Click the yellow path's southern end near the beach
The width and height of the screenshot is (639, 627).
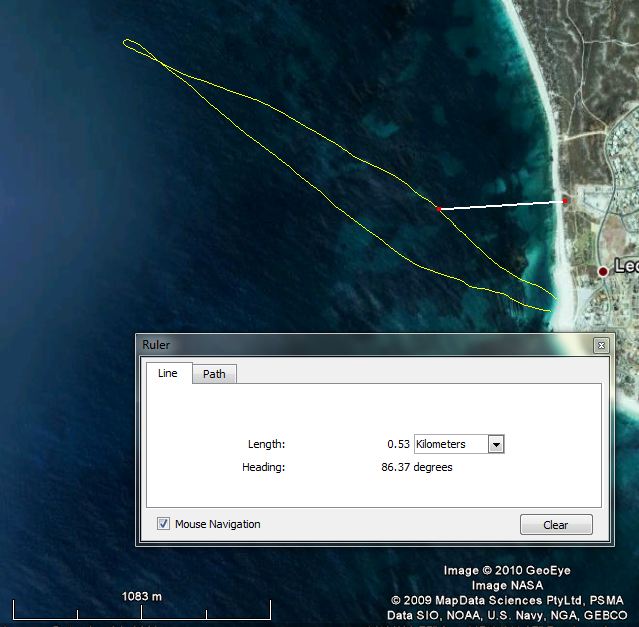click(x=548, y=310)
